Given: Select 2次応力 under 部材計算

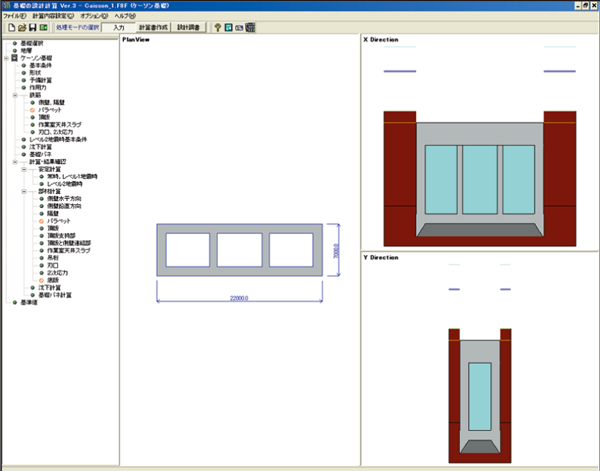Looking at the screenshot, I should tap(57, 273).
